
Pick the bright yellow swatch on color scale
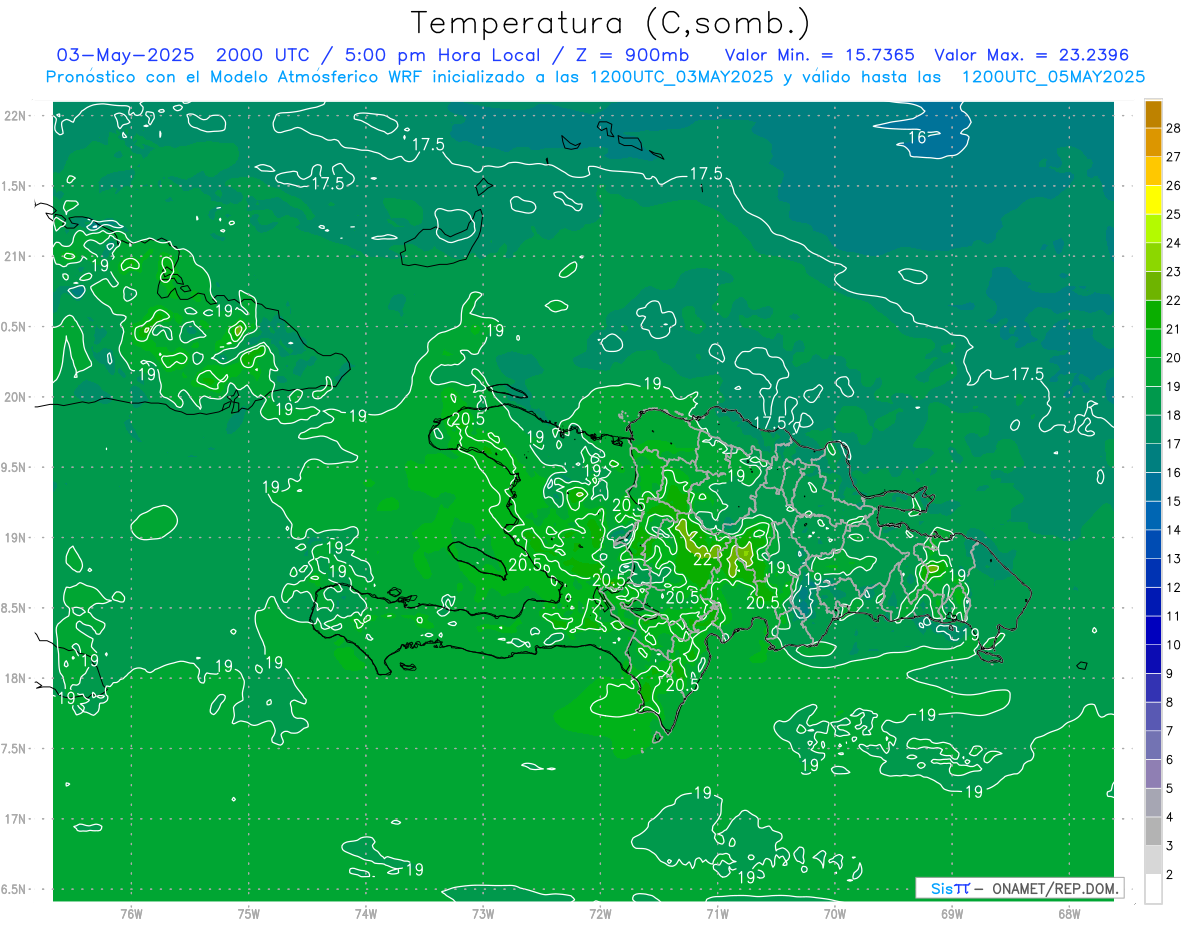coord(1153,200)
